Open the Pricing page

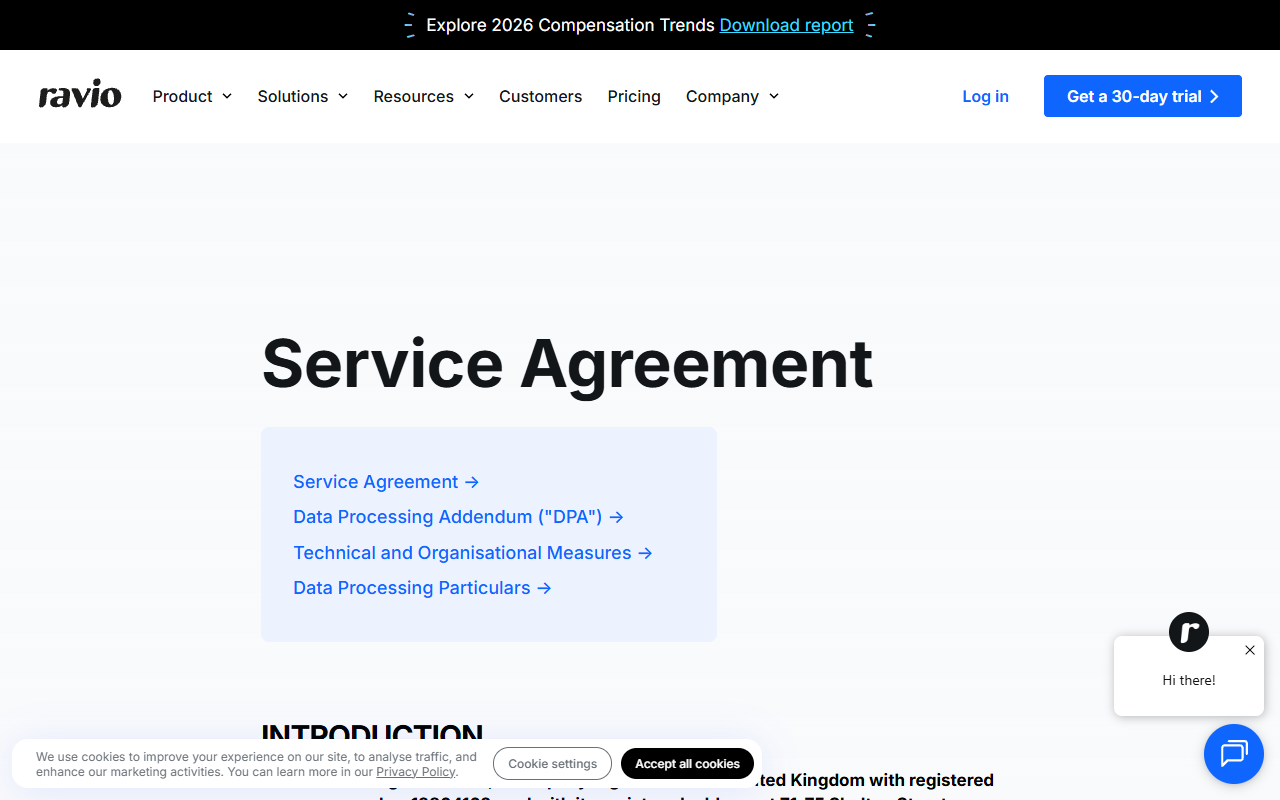tap(634, 96)
